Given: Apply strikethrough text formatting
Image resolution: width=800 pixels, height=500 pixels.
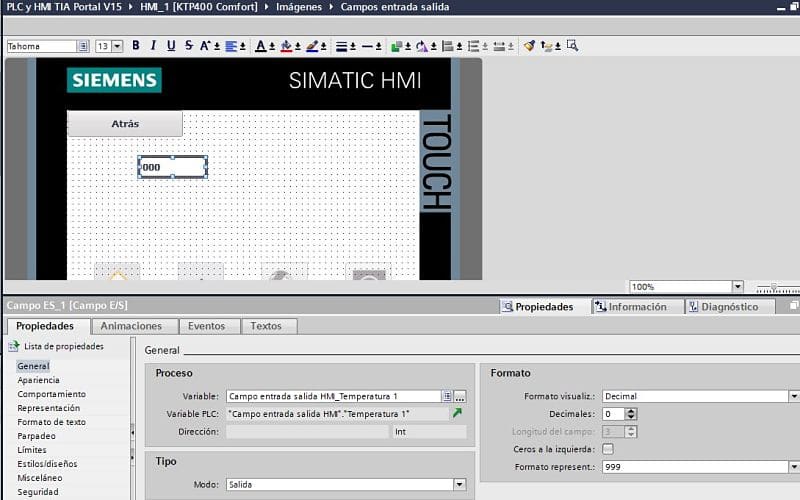Looking at the screenshot, I should tap(188, 46).
